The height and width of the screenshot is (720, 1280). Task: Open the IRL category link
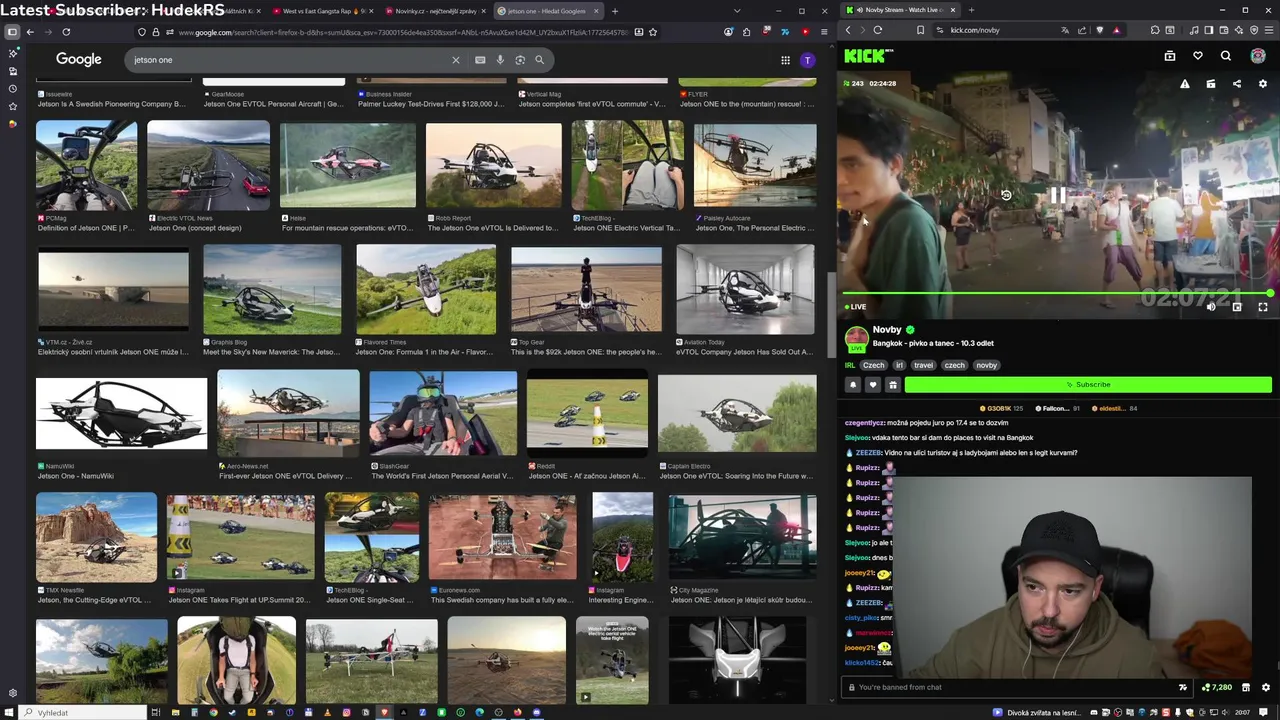(850, 365)
